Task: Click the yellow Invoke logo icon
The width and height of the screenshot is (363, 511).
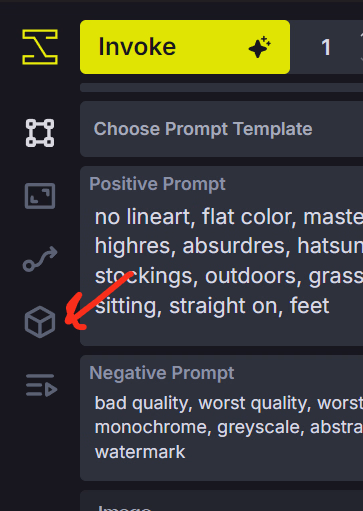Action: click(x=40, y=47)
